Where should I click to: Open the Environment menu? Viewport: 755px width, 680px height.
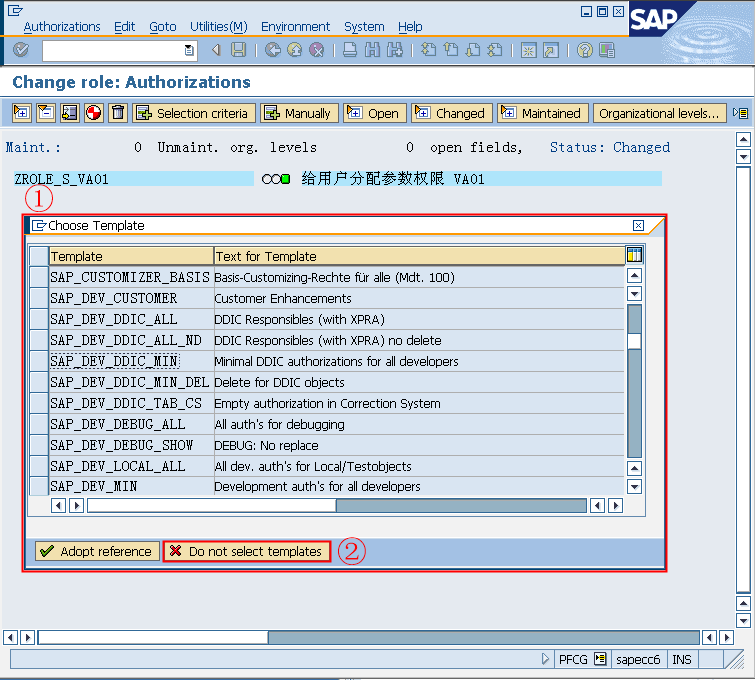(x=295, y=26)
